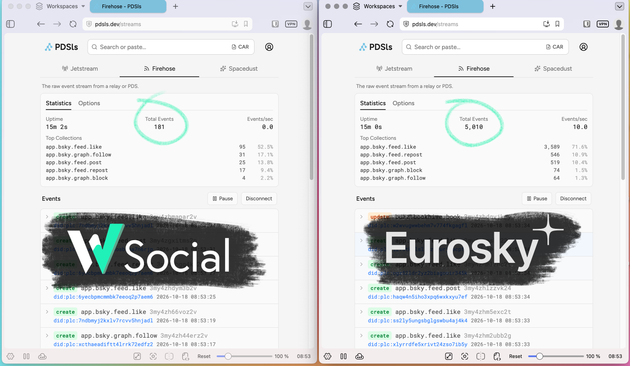Toggle sidebar panel icon in left window
This screenshot has width=630, height=366.
(x=10, y=24)
